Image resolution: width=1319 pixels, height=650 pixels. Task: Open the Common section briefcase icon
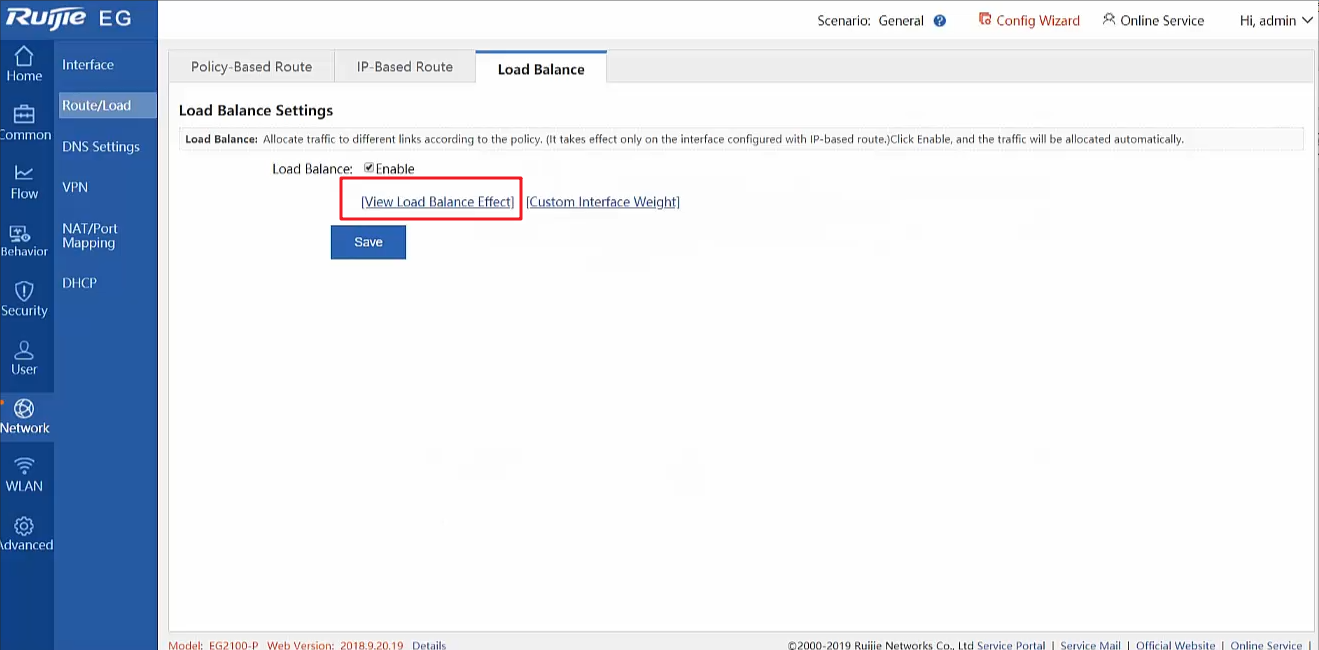[x=24, y=115]
